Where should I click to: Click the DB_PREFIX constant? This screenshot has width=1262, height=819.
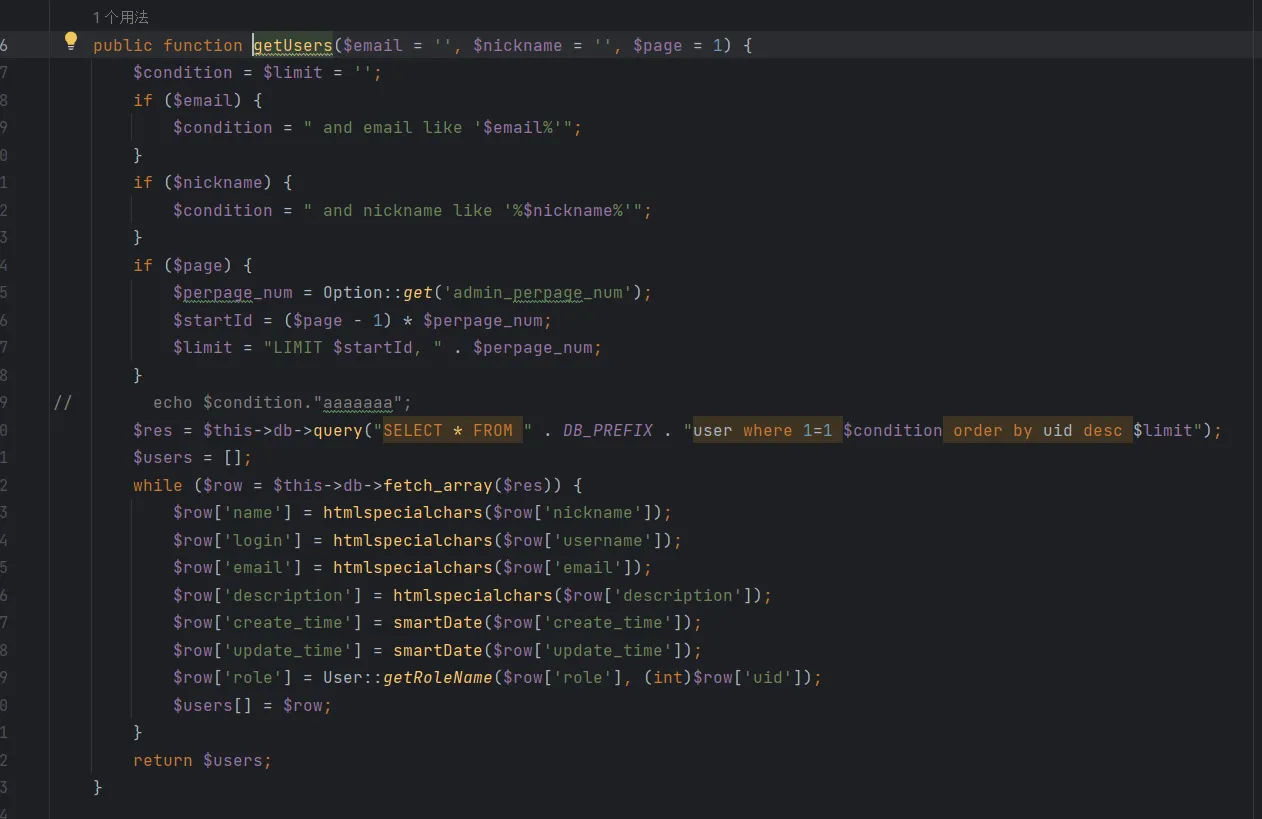(607, 430)
